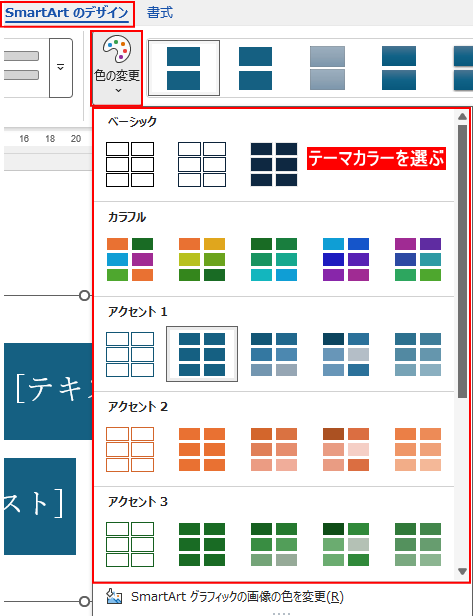Switch to the 書式 tab
This screenshot has width=473, height=616.
[160, 13]
